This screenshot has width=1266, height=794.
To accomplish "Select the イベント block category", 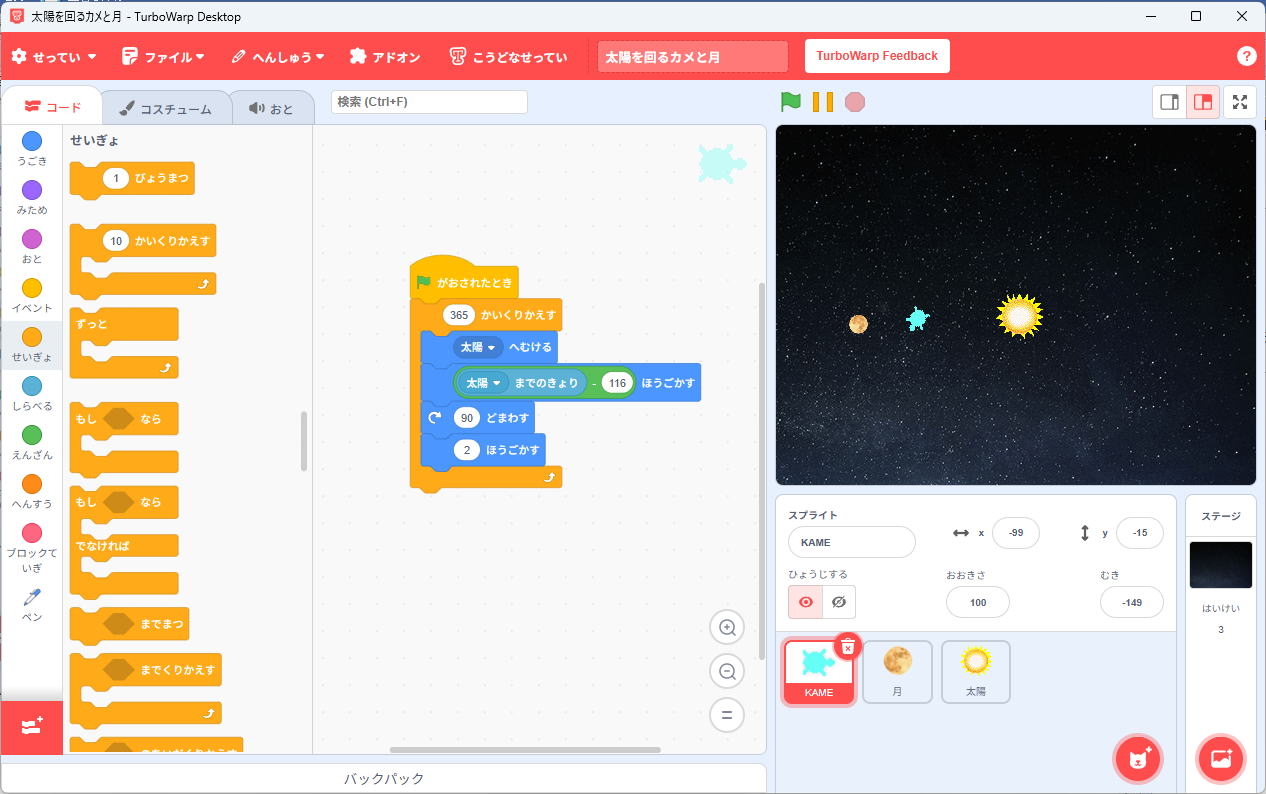I will coord(32,296).
